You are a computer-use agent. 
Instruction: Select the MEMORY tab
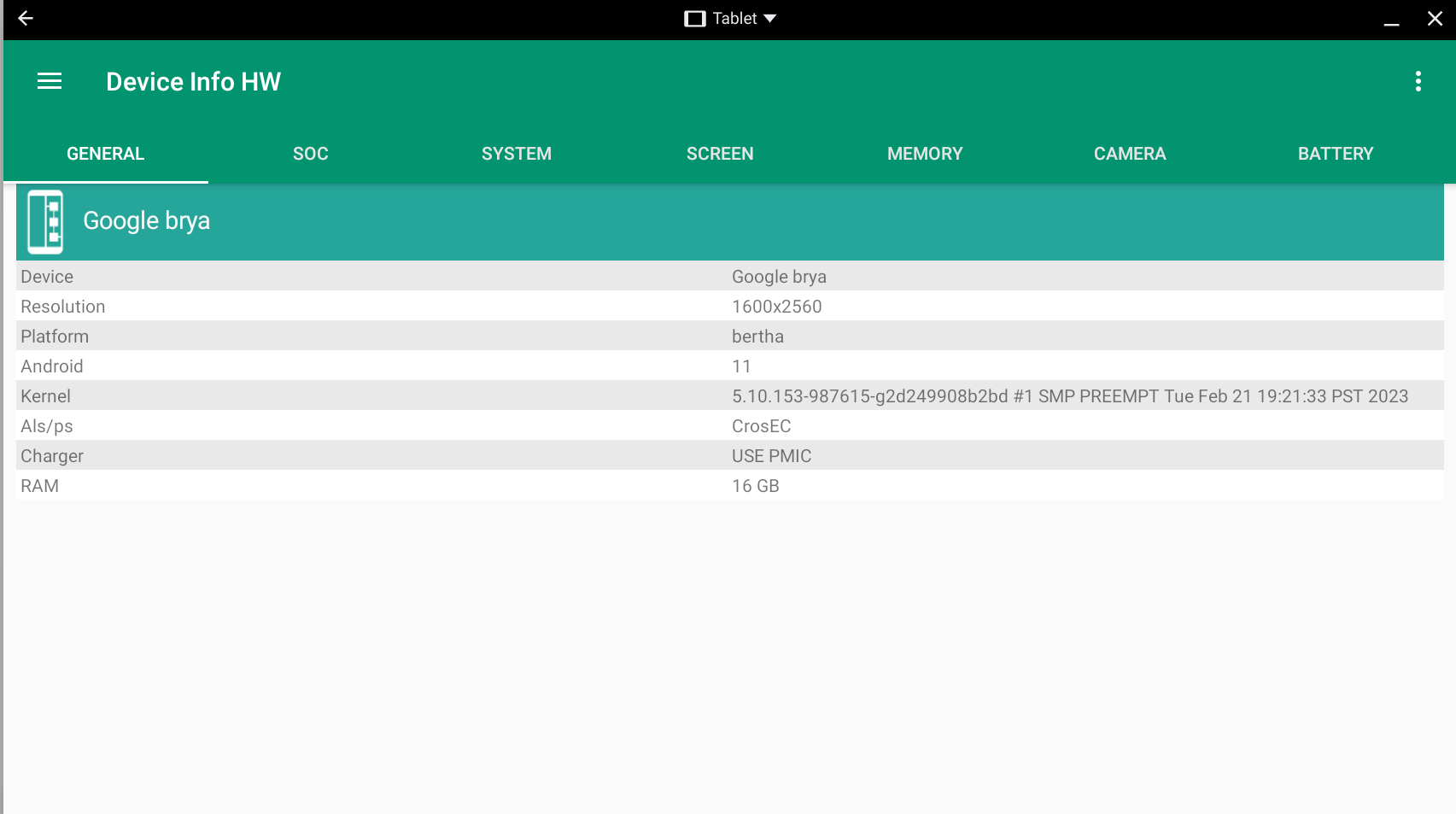point(925,154)
